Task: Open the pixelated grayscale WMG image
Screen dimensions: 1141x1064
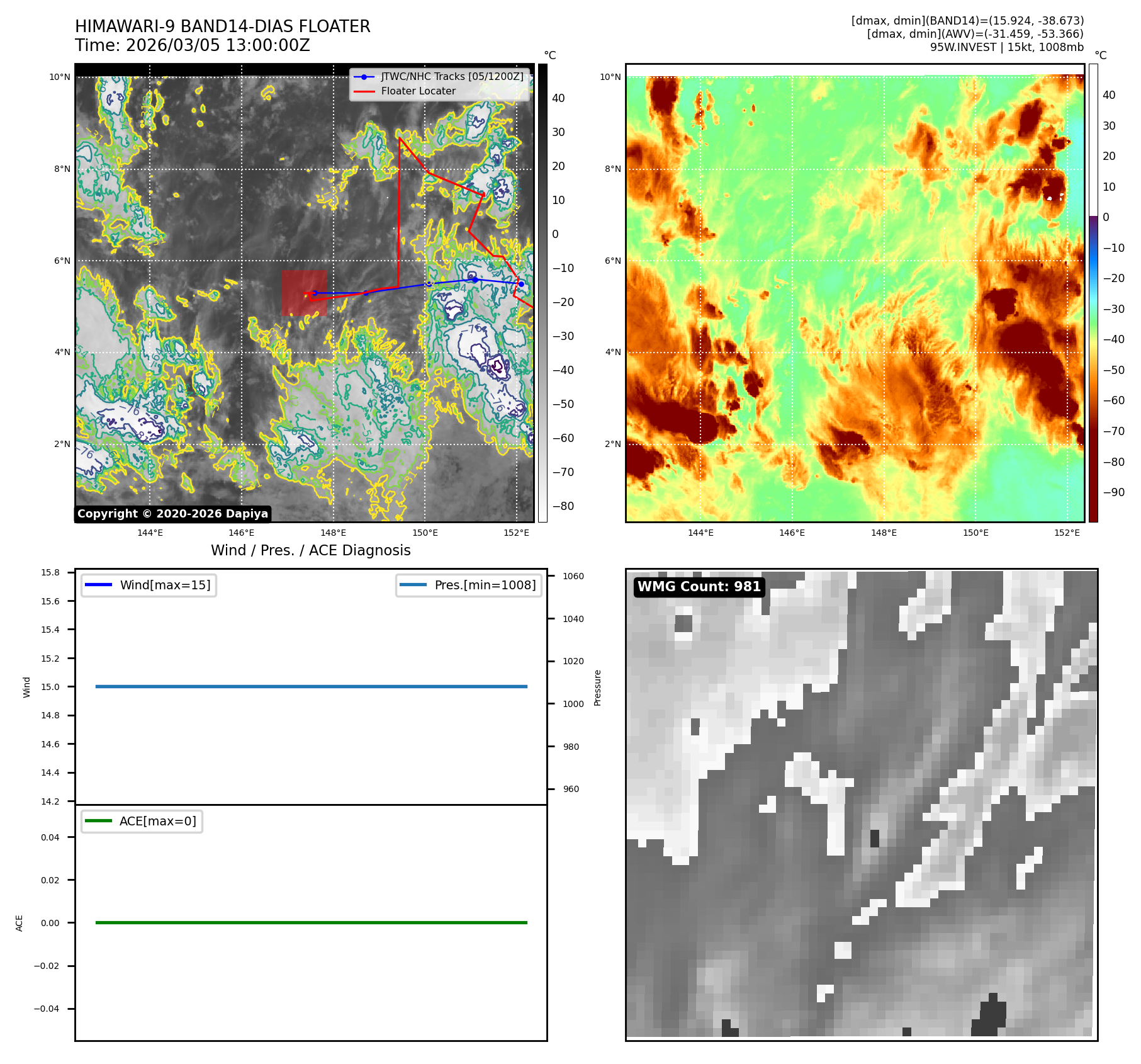Action: point(861,804)
